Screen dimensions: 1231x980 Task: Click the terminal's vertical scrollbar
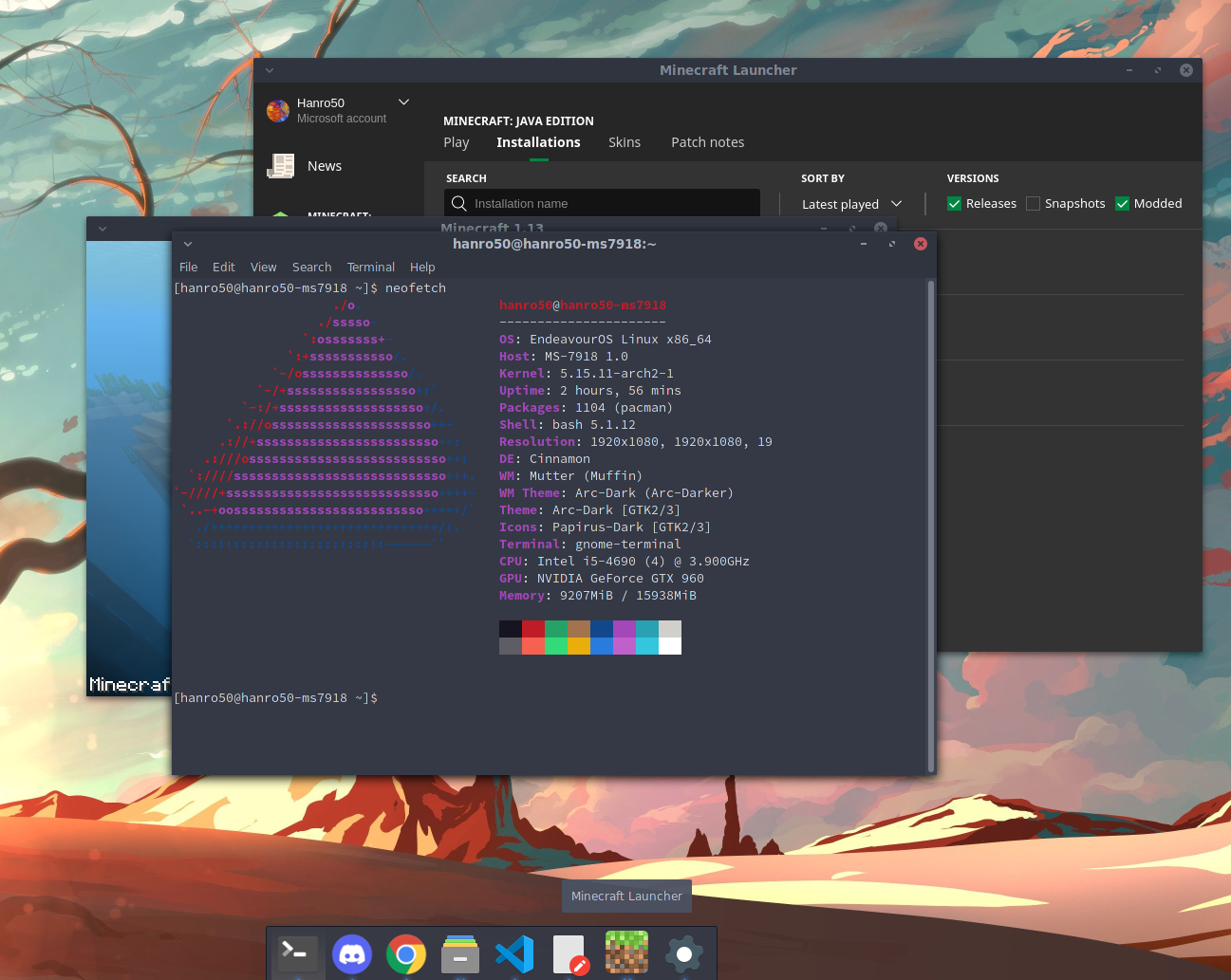tap(930, 526)
